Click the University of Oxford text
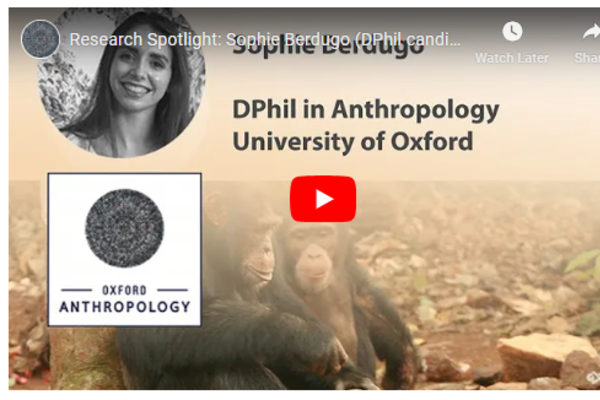 [x=353, y=142]
